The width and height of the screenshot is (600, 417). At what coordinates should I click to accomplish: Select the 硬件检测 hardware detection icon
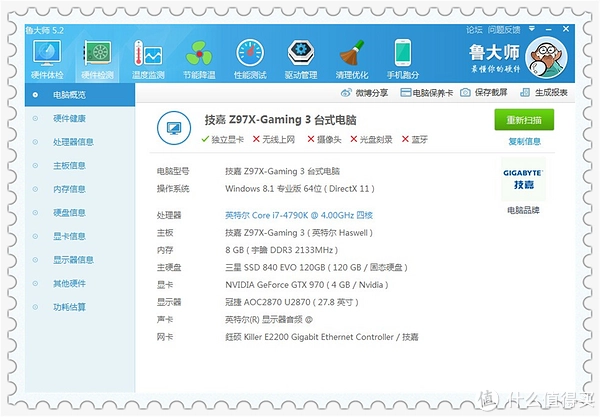tap(98, 59)
